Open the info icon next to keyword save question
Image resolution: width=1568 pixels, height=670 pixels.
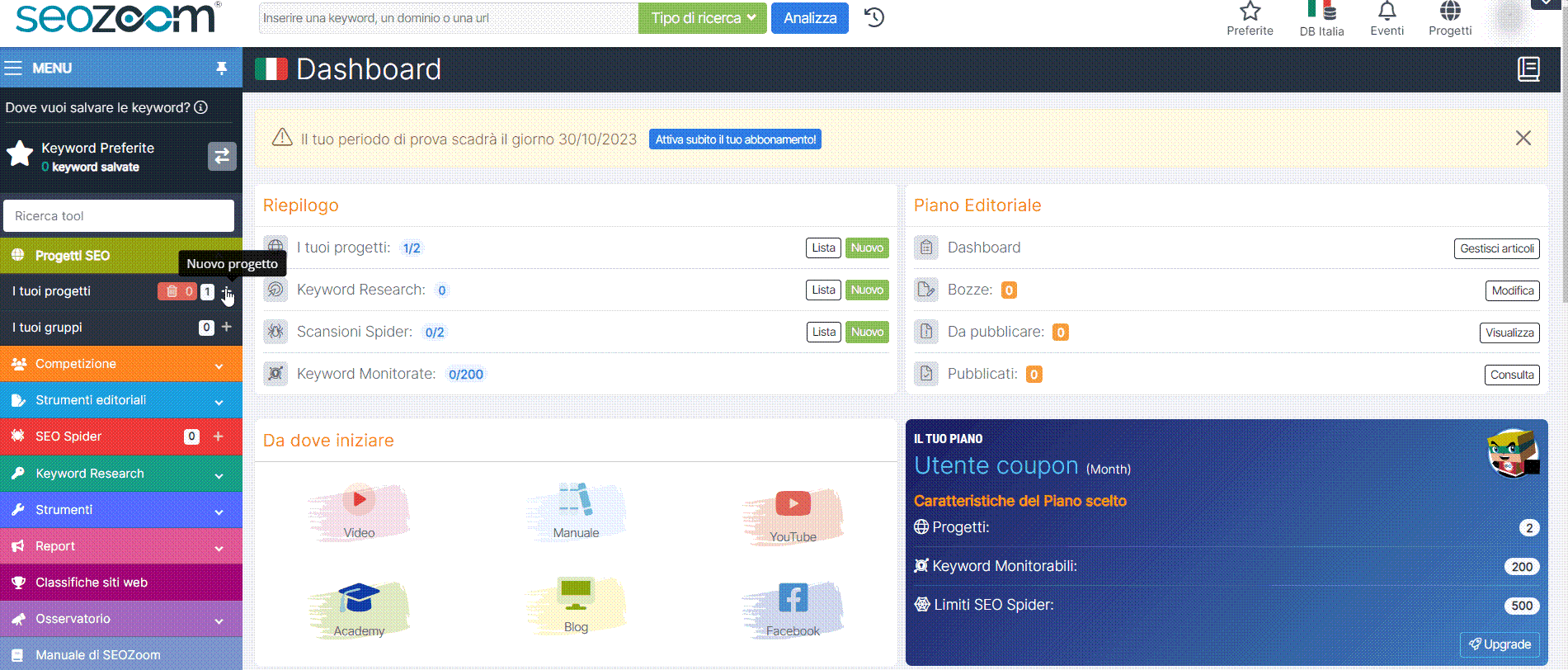click(x=200, y=107)
